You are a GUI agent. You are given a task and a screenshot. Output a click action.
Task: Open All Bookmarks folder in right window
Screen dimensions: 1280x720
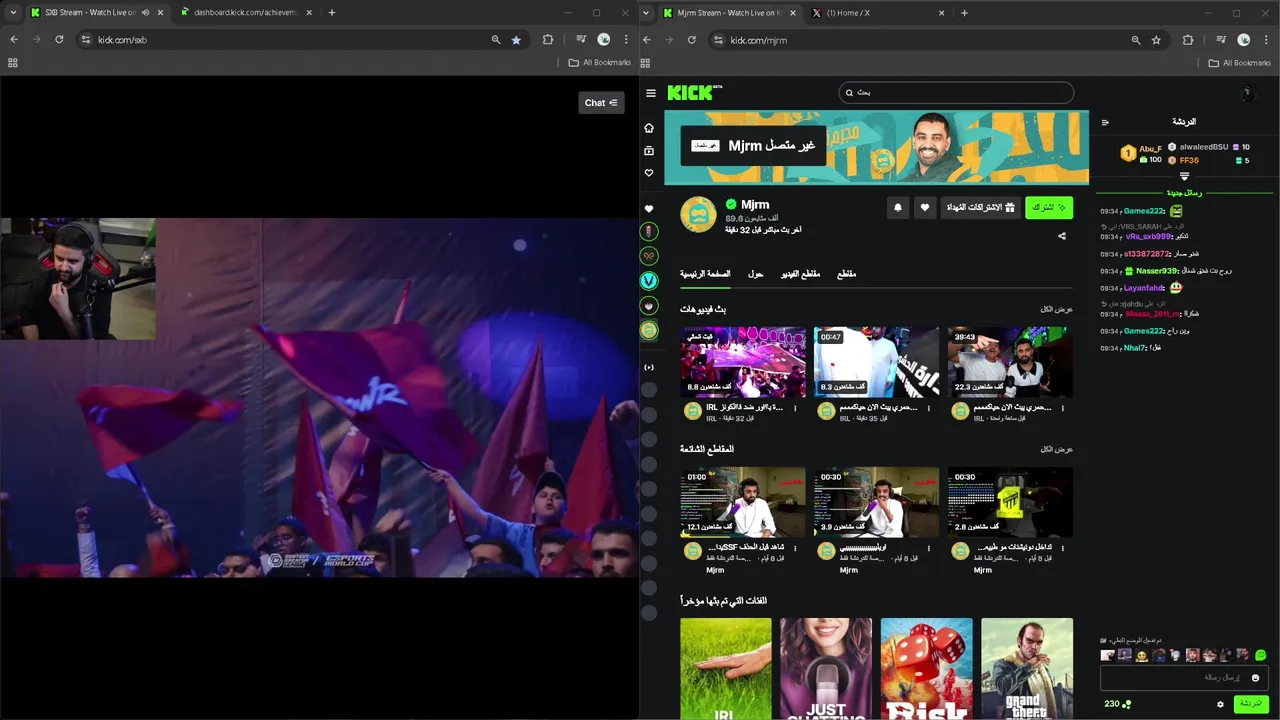point(1239,62)
